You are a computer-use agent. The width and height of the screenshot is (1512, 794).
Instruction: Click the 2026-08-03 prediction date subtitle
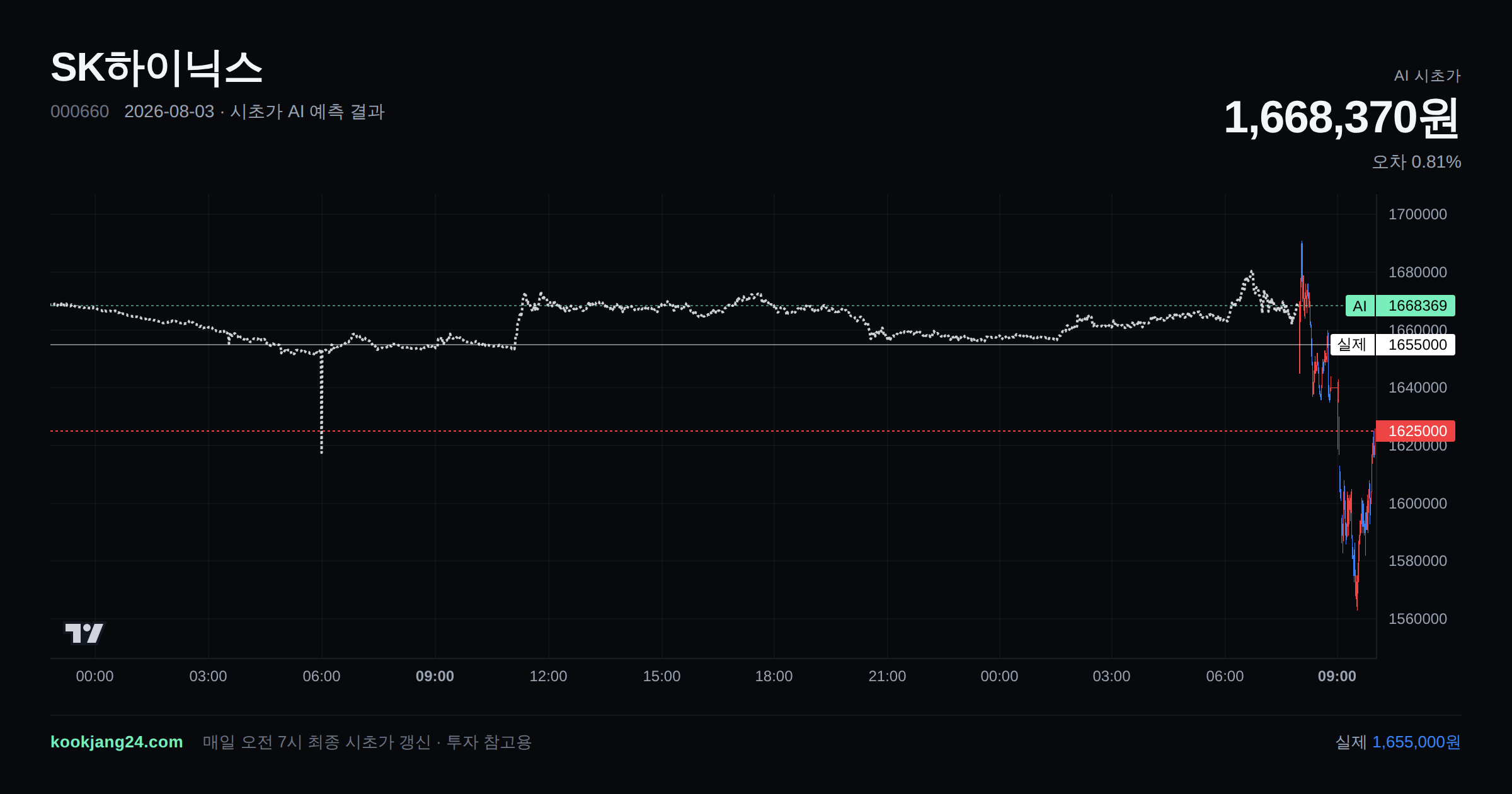(255, 112)
